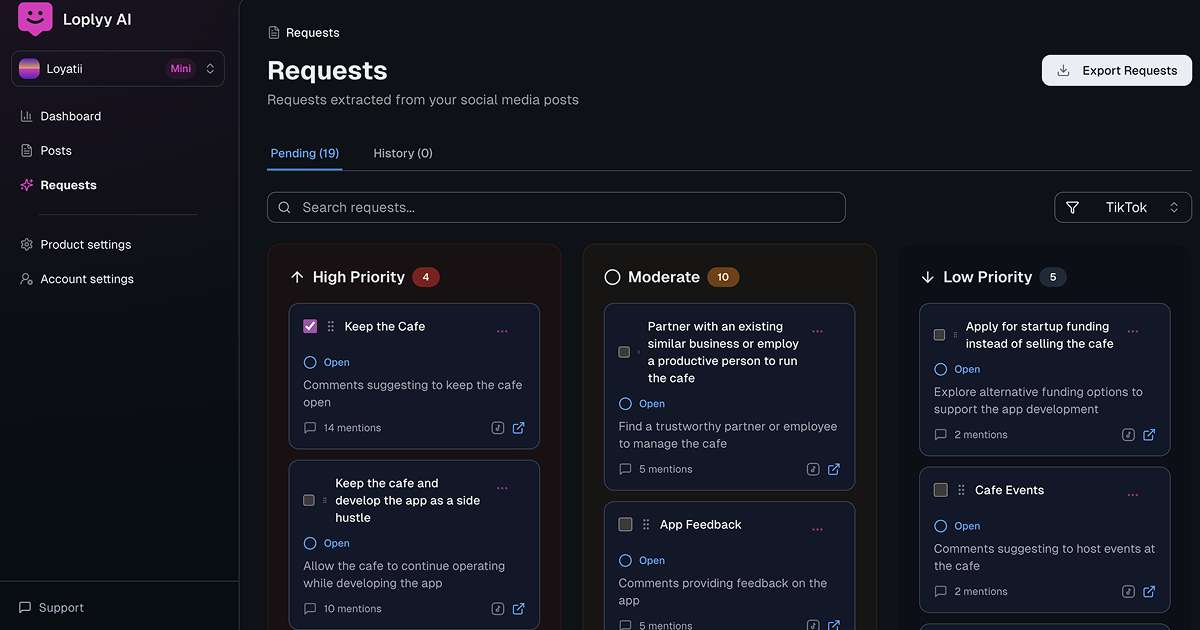Click the Loplyy AI logo icon
Image resolution: width=1200 pixels, height=630 pixels.
click(x=35, y=19)
